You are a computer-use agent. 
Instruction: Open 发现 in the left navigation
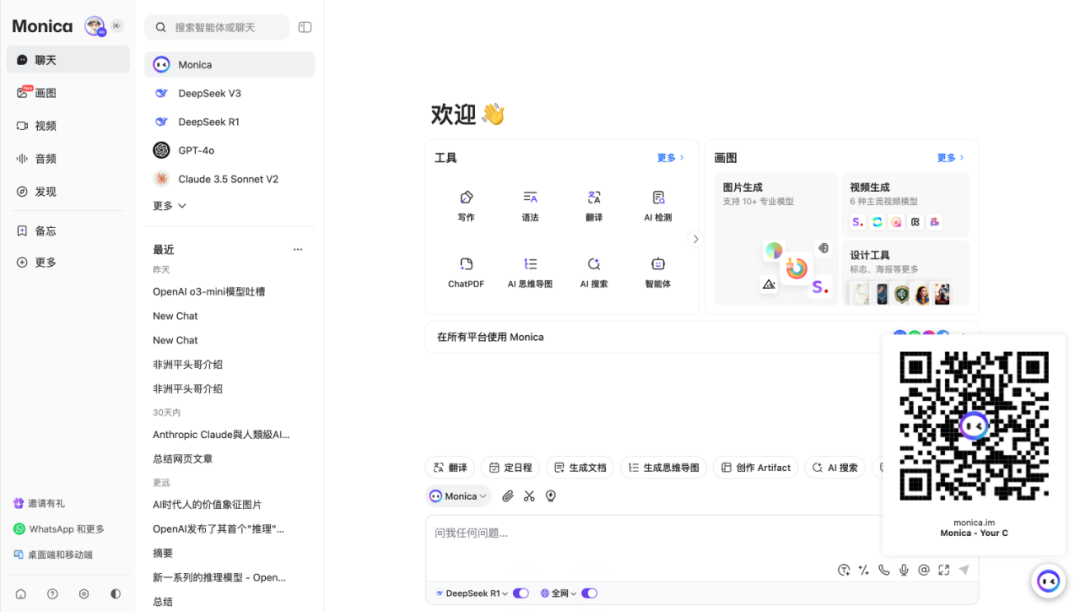click(46, 192)
